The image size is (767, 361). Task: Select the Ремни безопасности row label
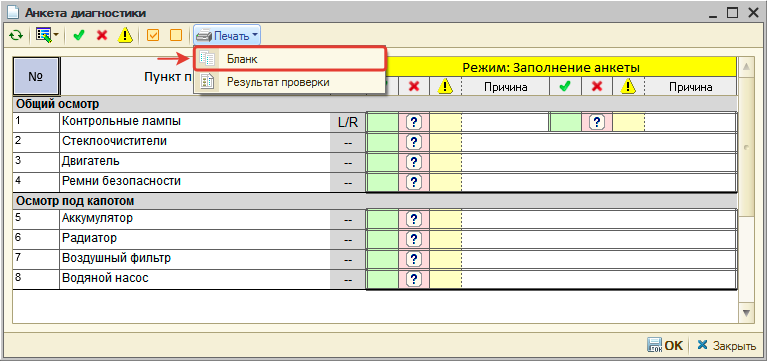coord(121,181)
